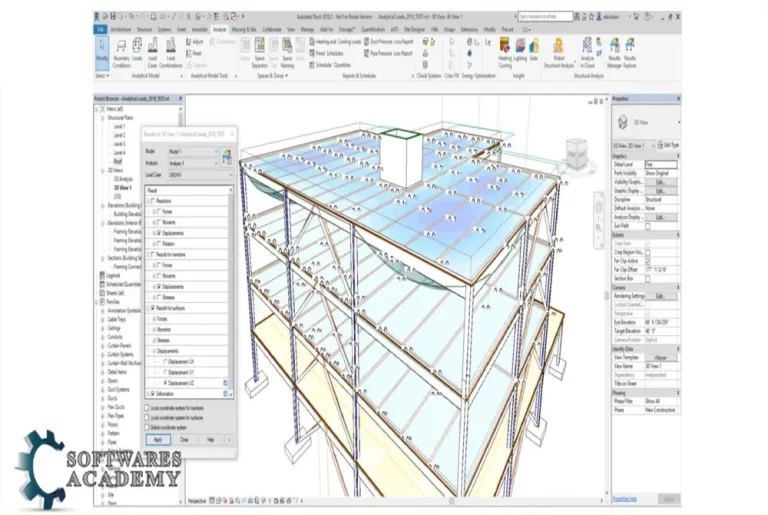Open the Manage ribbon tab
Viewport: 768px width, 515px height.
click(x=307, y=29)
